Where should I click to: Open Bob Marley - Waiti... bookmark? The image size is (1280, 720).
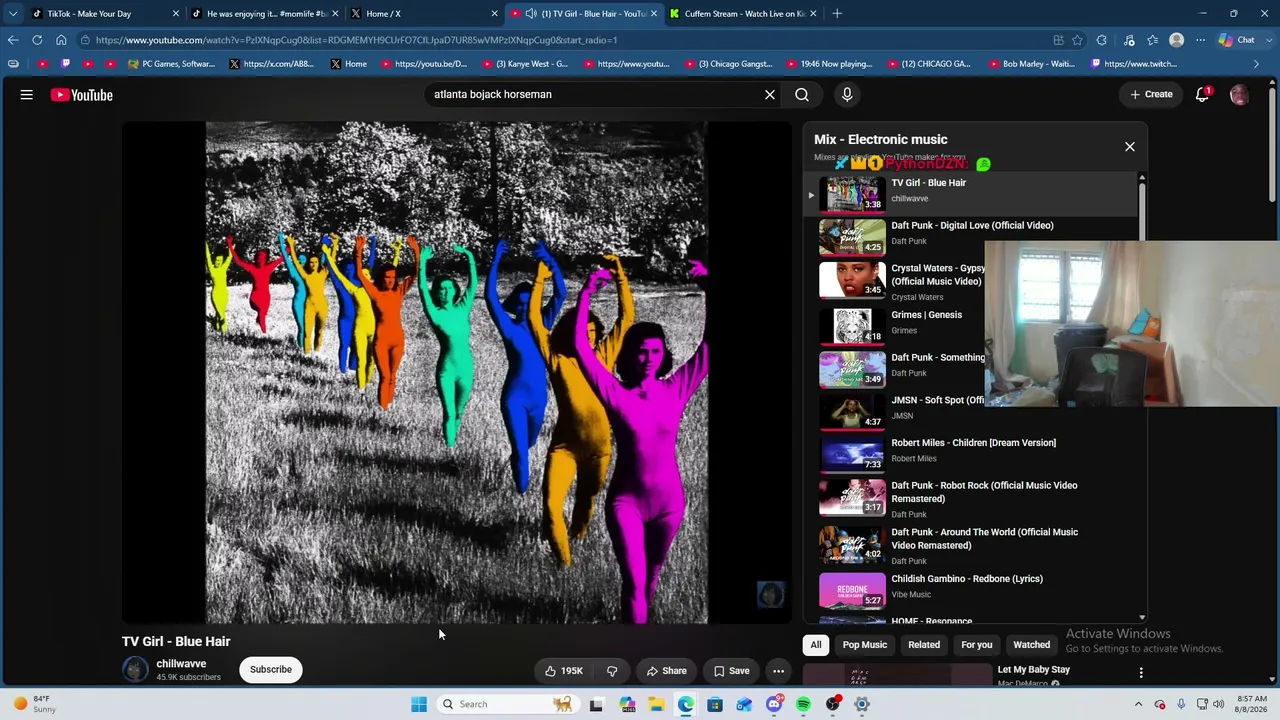(x=1031, y=64)
